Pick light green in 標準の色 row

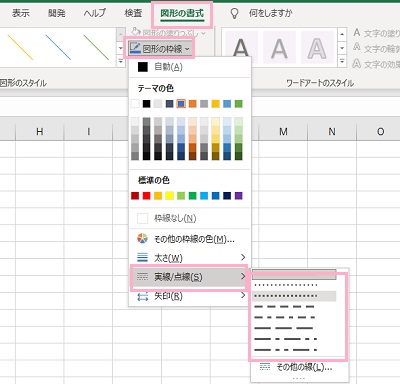pos(181,196)
